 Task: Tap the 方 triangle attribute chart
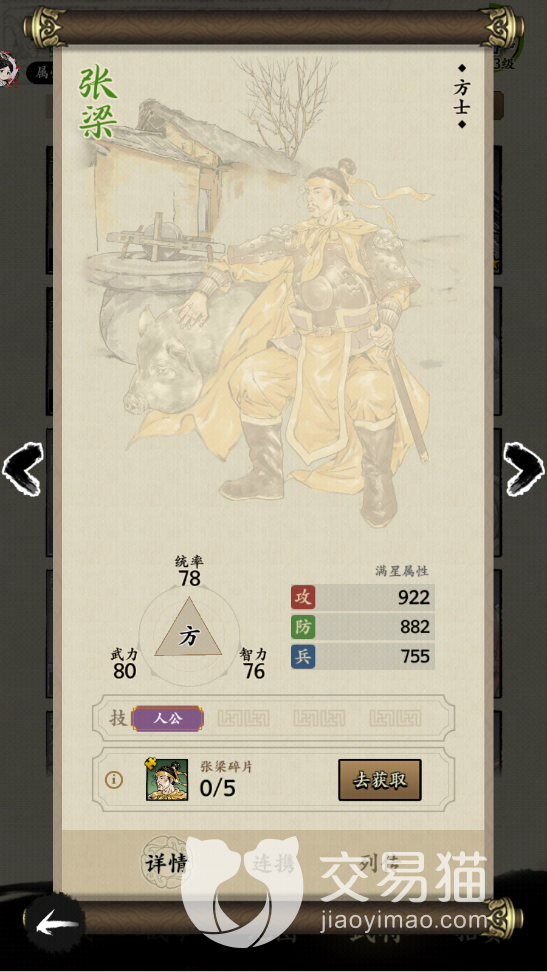pos(188,632)
